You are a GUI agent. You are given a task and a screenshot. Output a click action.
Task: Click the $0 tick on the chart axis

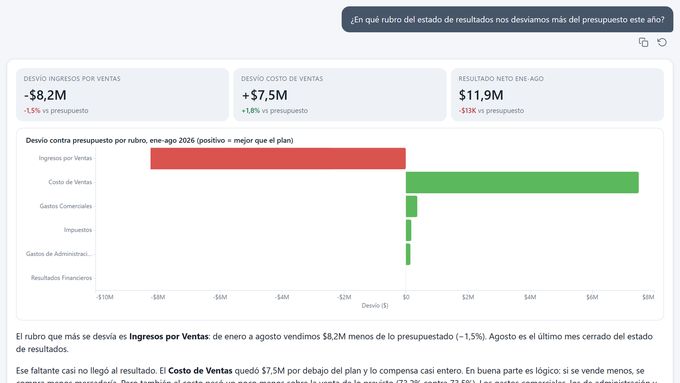point(406,297)
